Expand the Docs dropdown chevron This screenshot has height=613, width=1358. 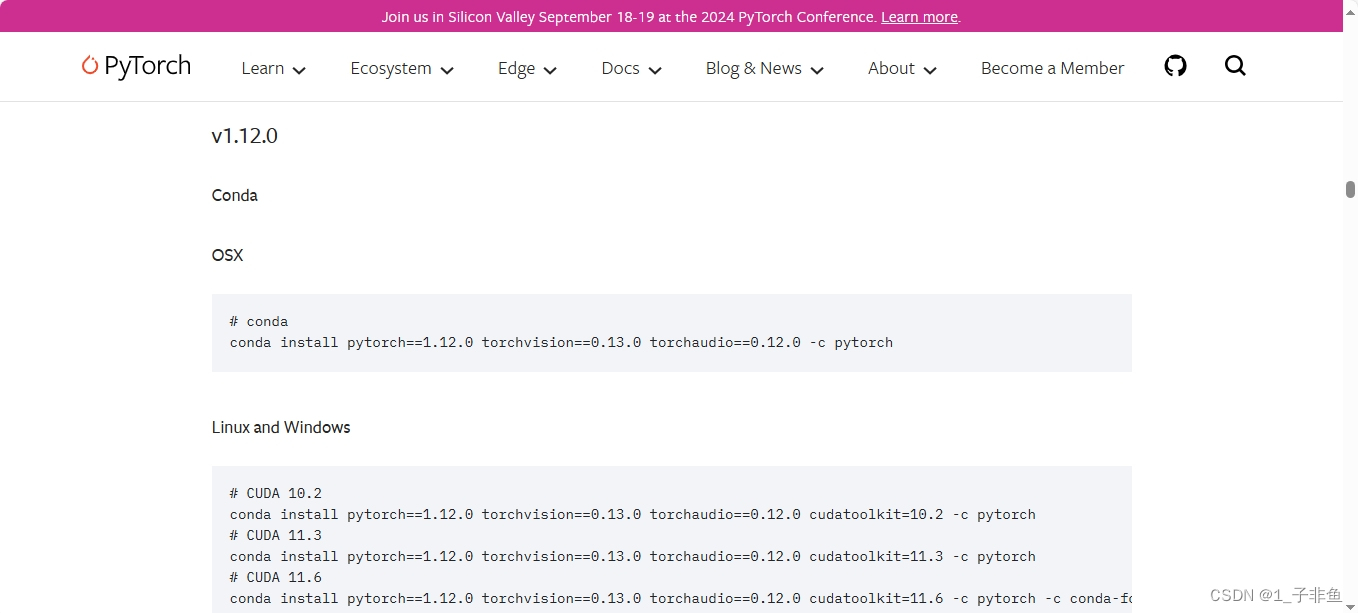tap(655, 71)
